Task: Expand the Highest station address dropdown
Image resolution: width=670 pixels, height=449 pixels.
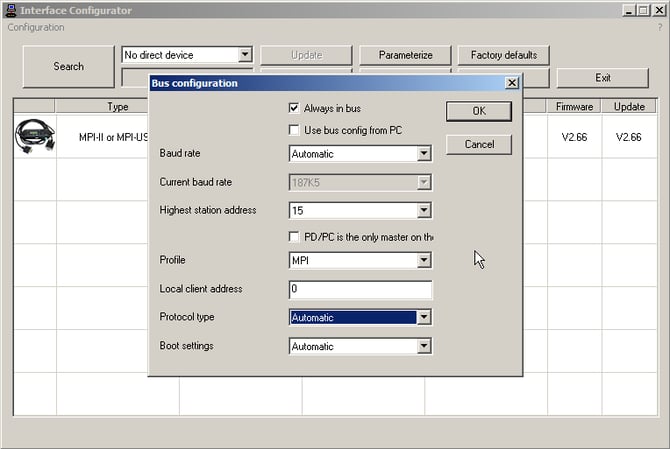Action: pyautogui.click(x=424, y=211)
